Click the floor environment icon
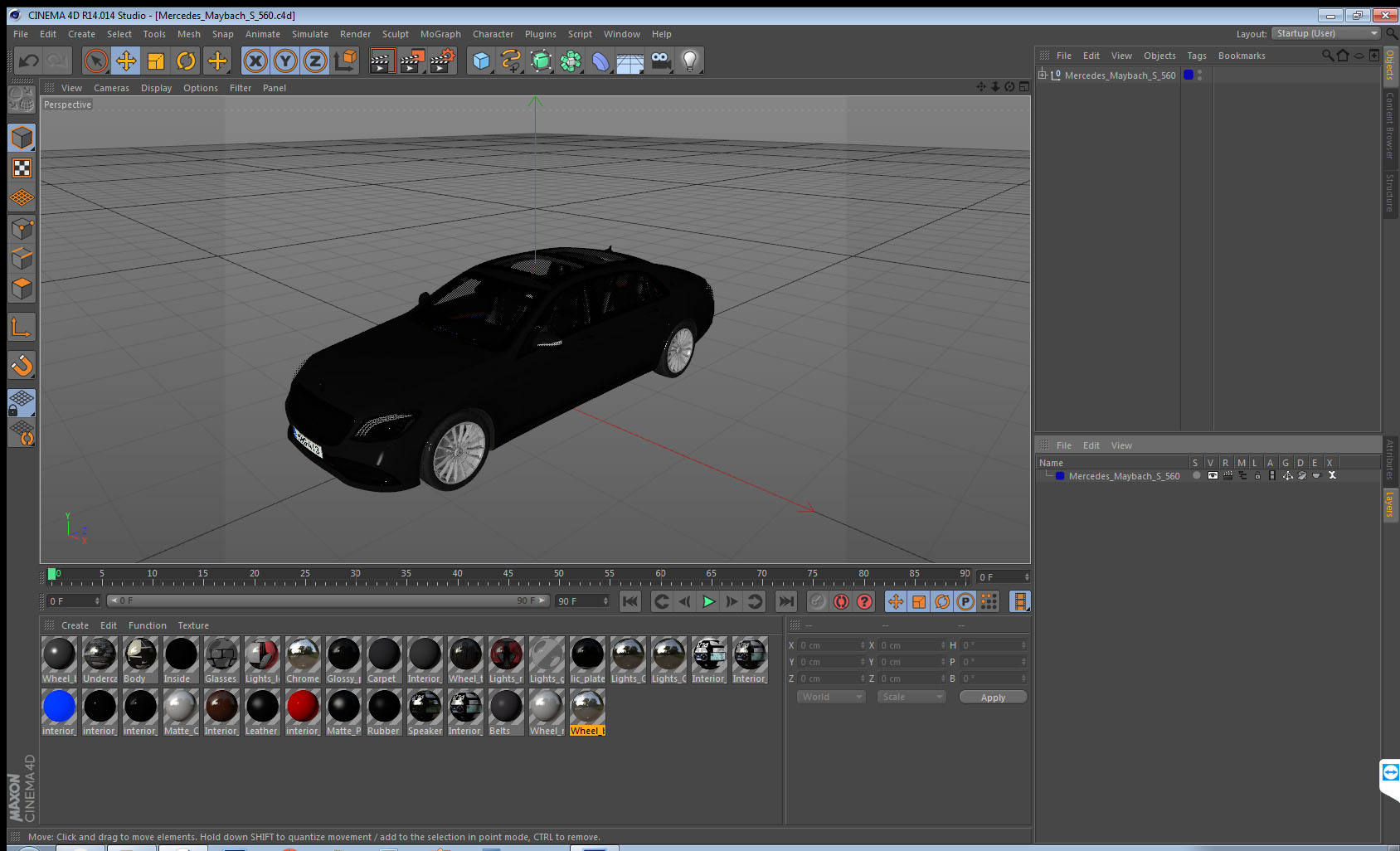 pos(630,61)
